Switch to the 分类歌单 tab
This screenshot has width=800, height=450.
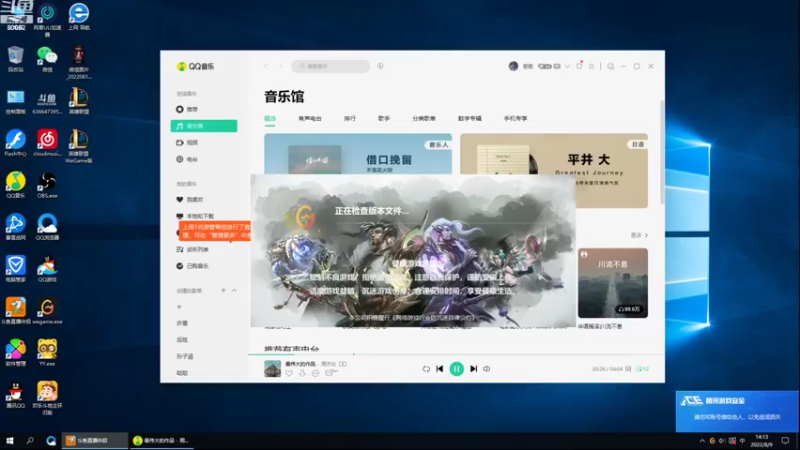[x=424, y=118]
